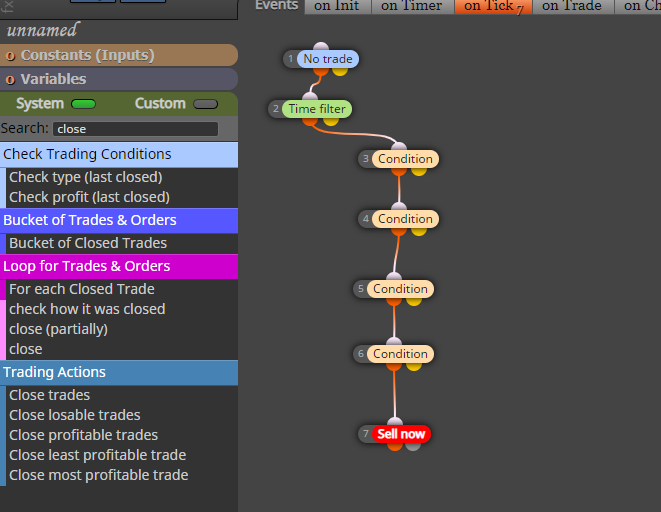Select Condition block number 4
661x512 pixels.
click(405, 219)
